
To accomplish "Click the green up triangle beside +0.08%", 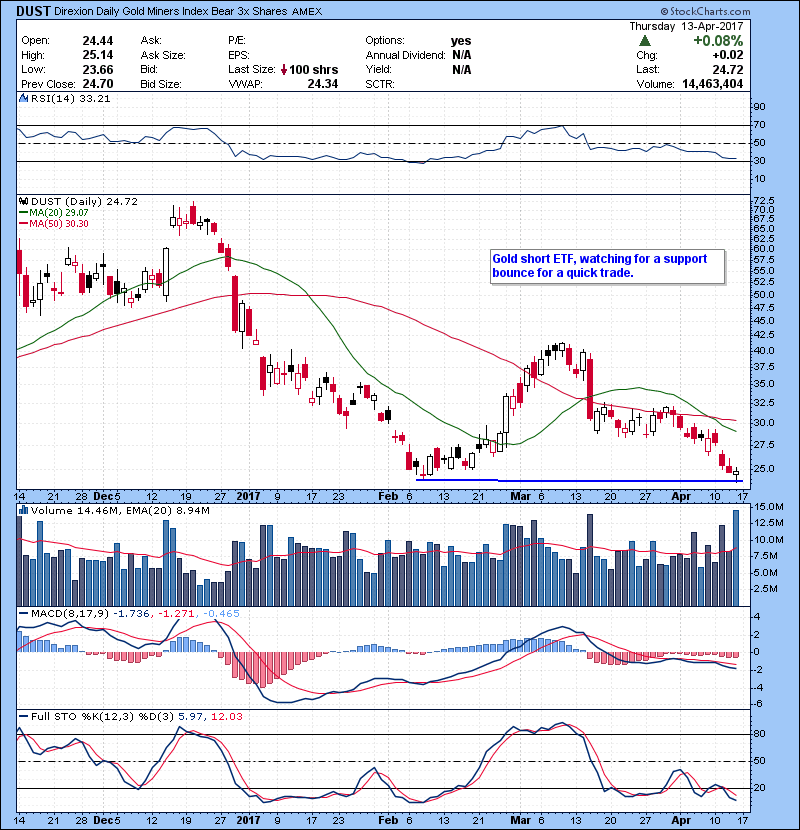I will coord(644,41).
